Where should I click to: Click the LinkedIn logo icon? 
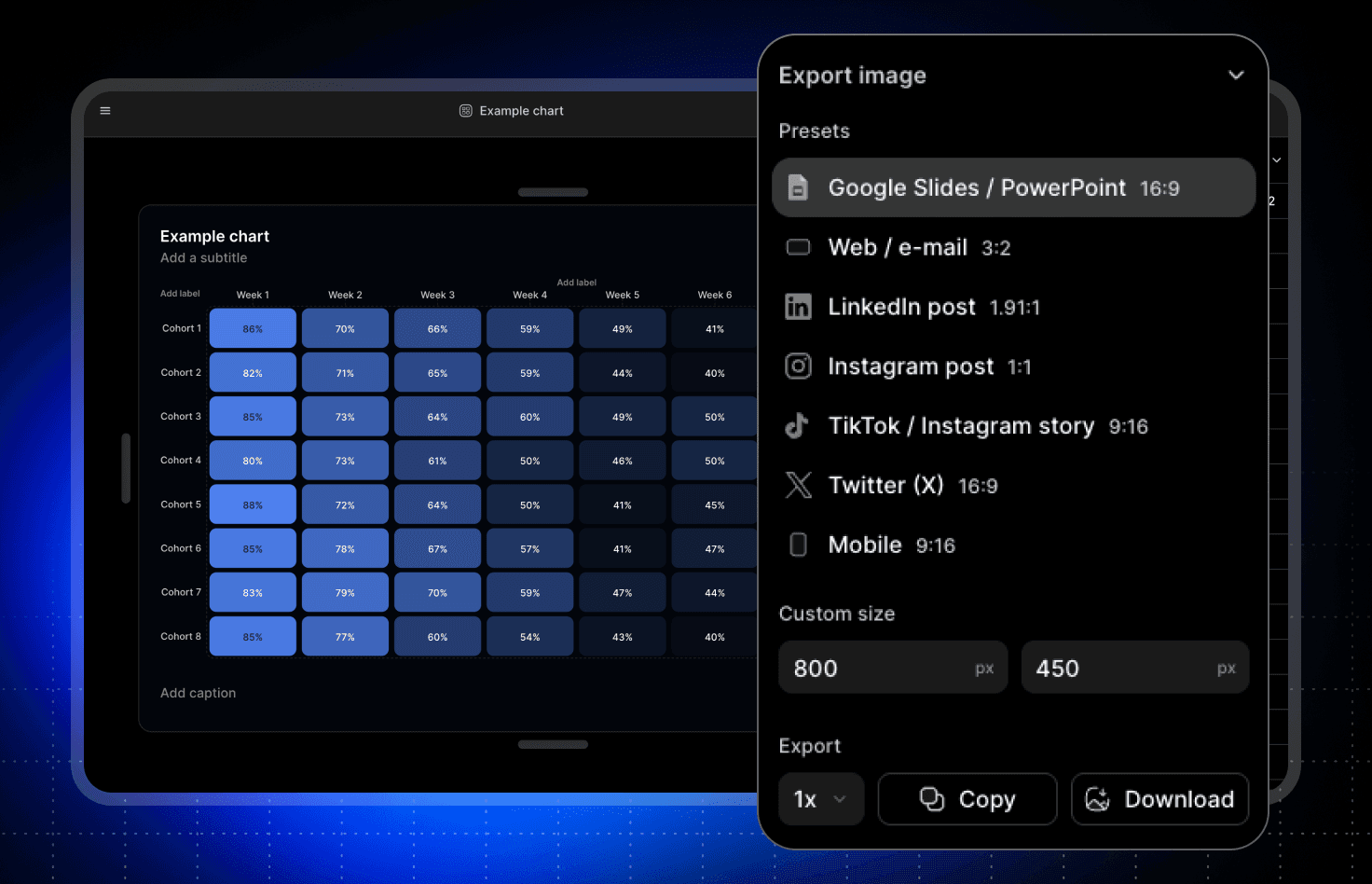pyautogui.click(x=798, y=307)
